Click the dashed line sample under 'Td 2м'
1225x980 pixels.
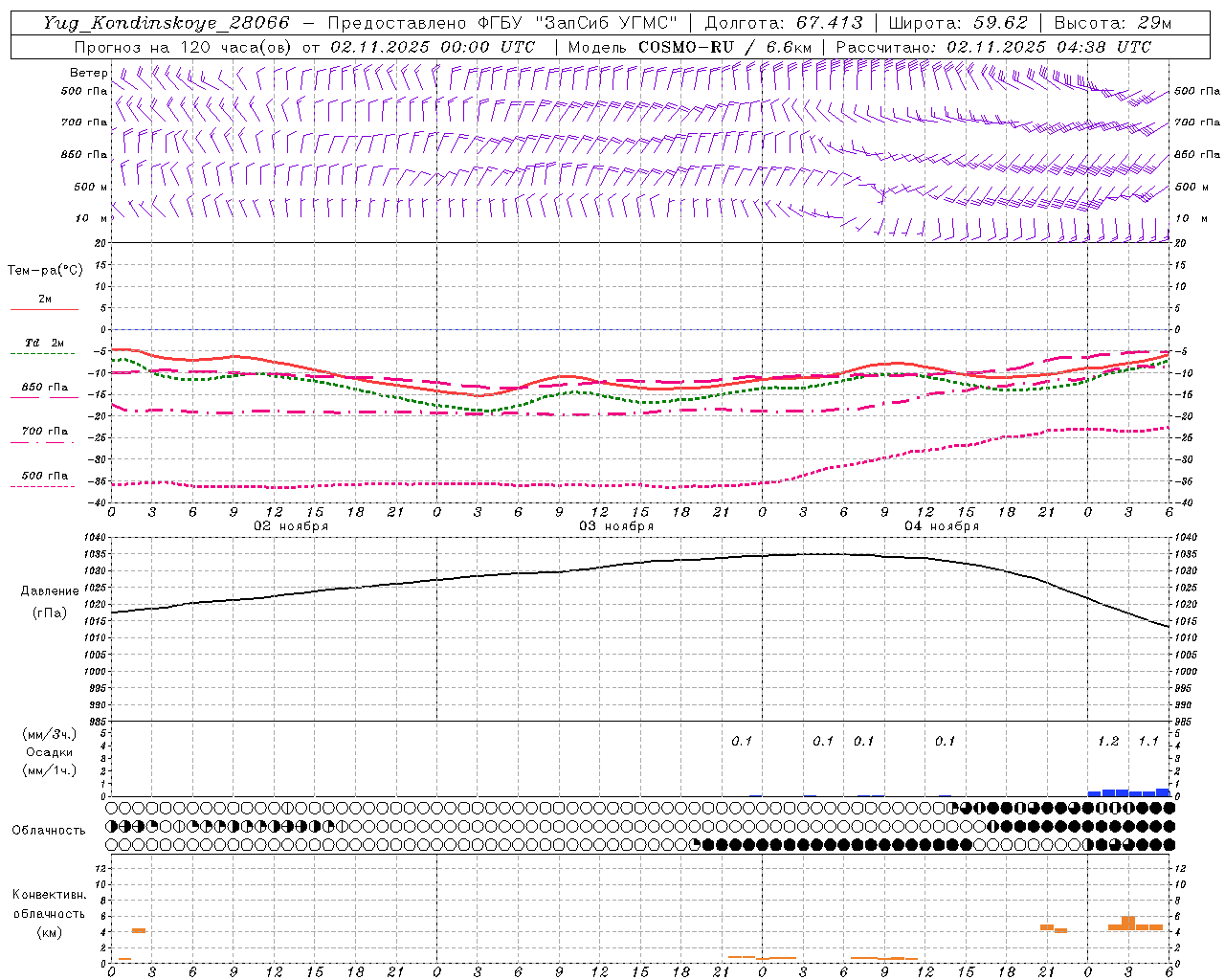43,354
